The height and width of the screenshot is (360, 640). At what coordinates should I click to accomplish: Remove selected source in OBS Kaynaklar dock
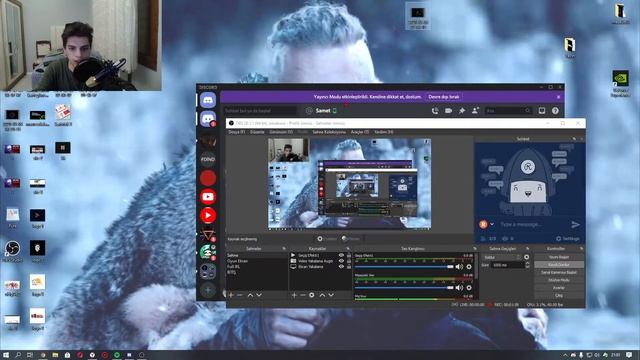(x=302, y=295)
